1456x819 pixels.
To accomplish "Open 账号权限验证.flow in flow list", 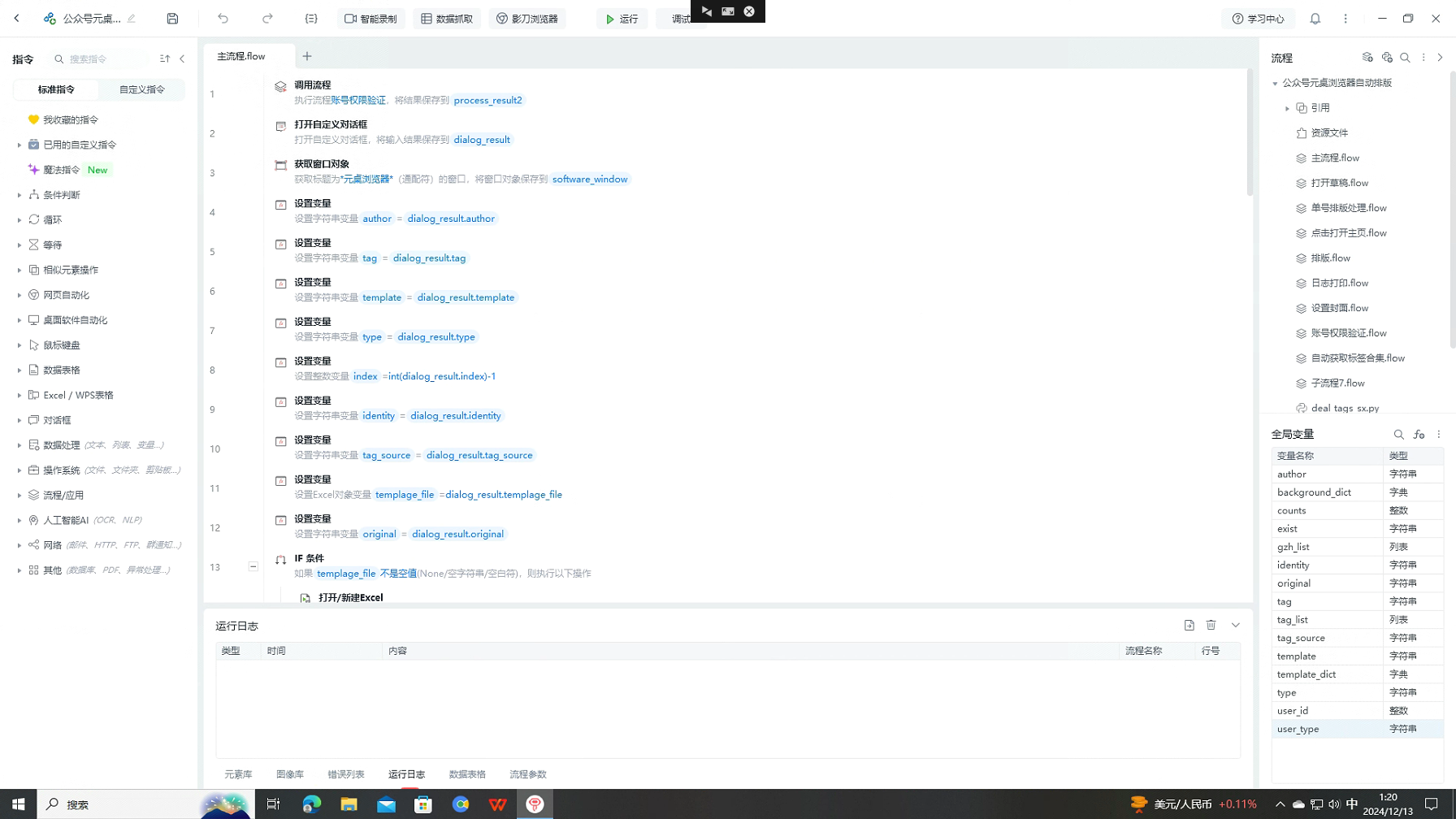I will (1349, 333).
